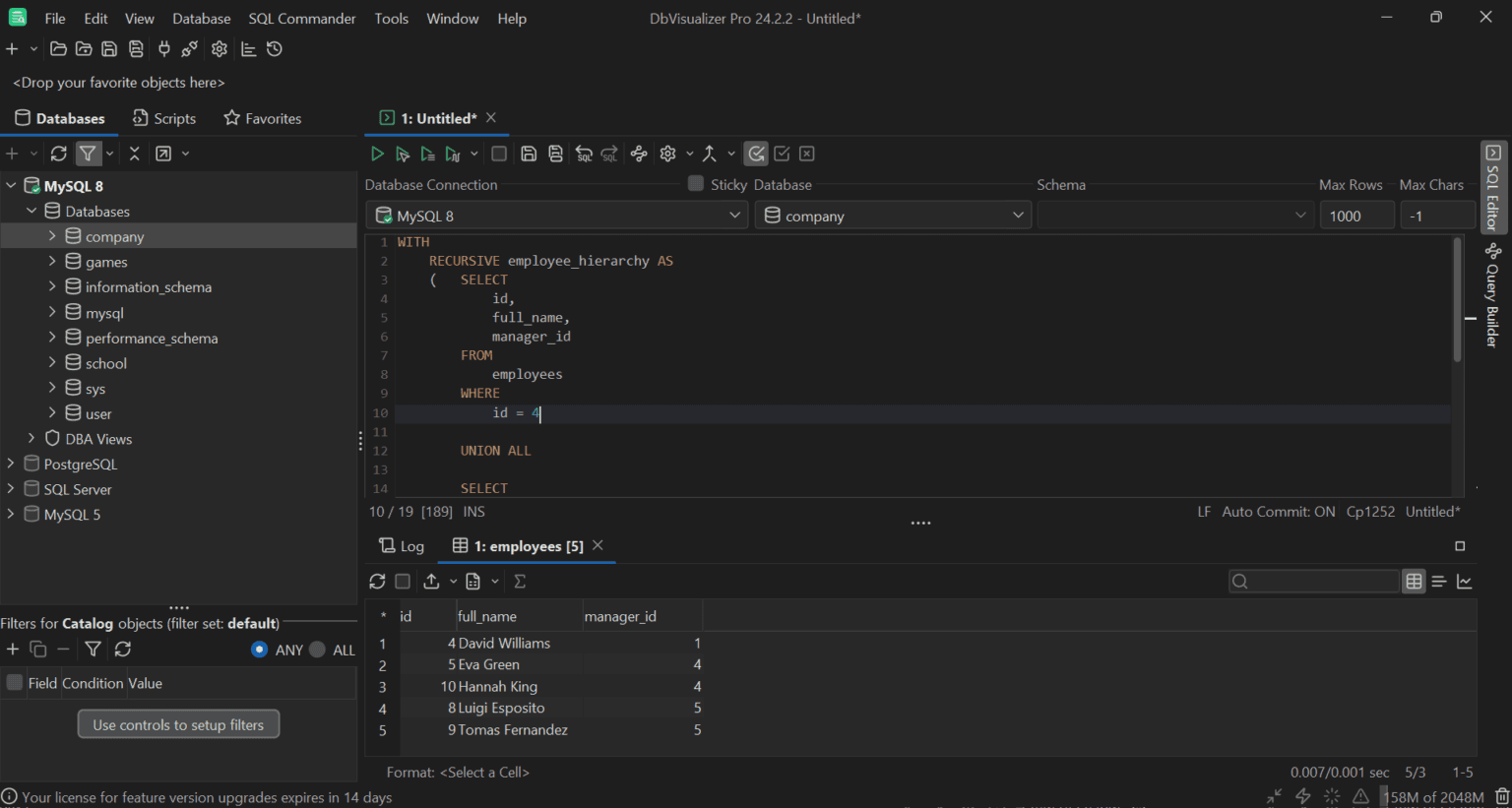Open Connection settings via plug icon in toolbar
1512x808 pixels.
coord(163,48)
